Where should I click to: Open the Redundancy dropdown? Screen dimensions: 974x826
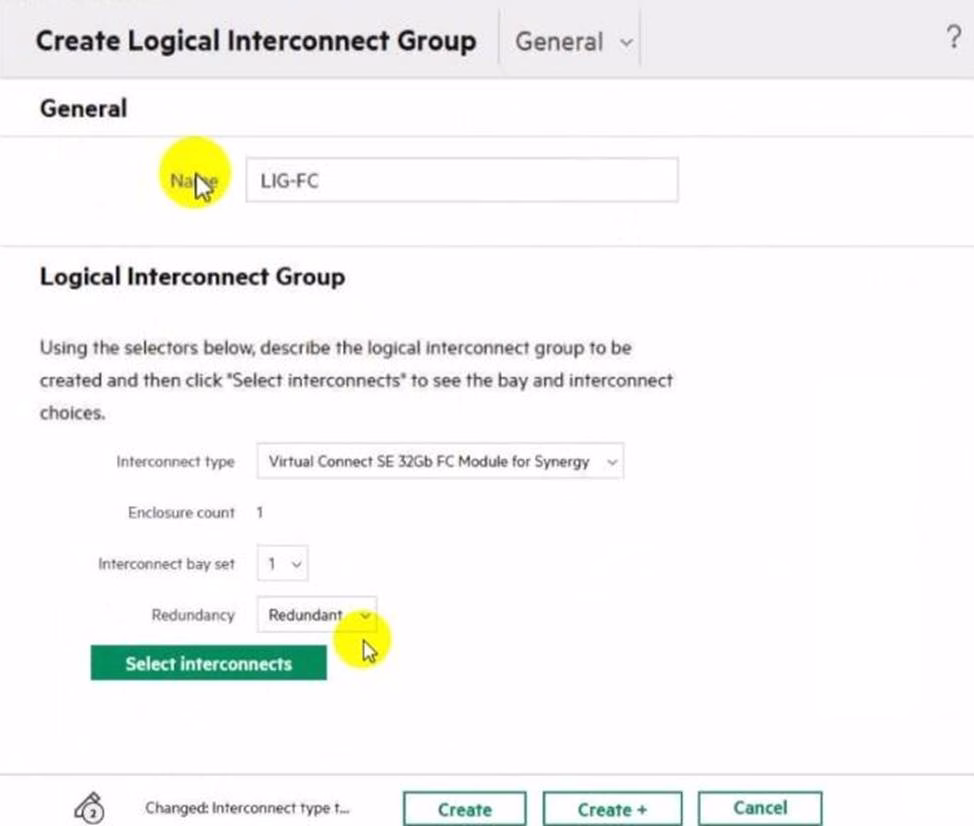(x=316, y=615)
